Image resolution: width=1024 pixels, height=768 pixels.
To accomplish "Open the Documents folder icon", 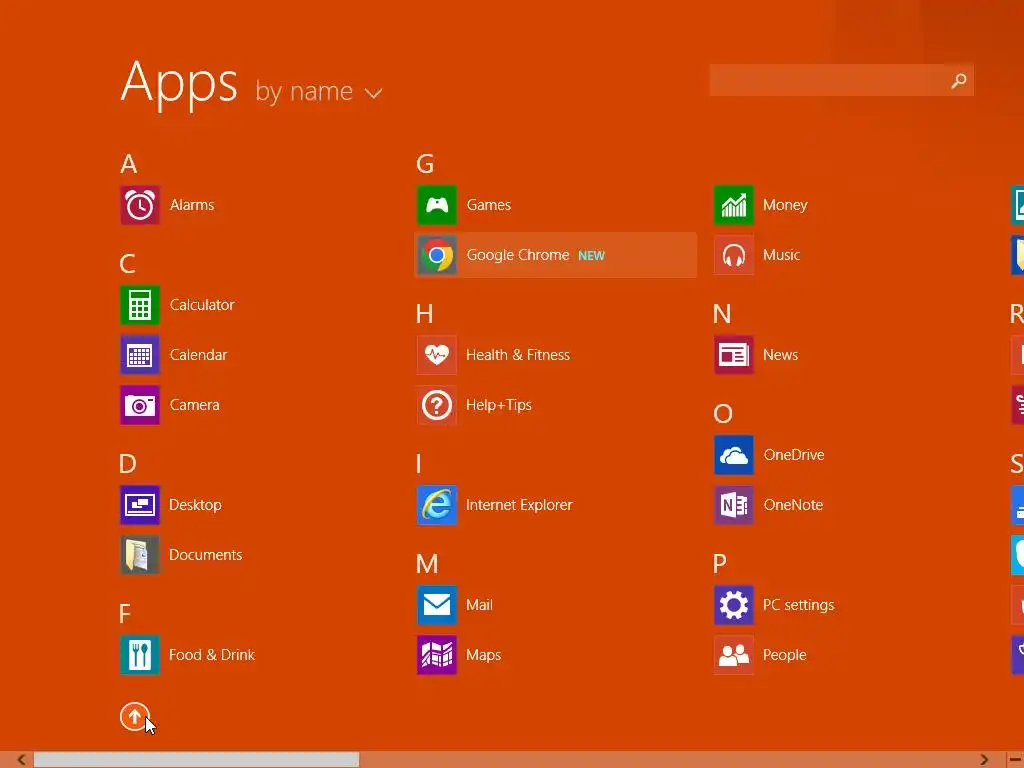I will point(140,555).
